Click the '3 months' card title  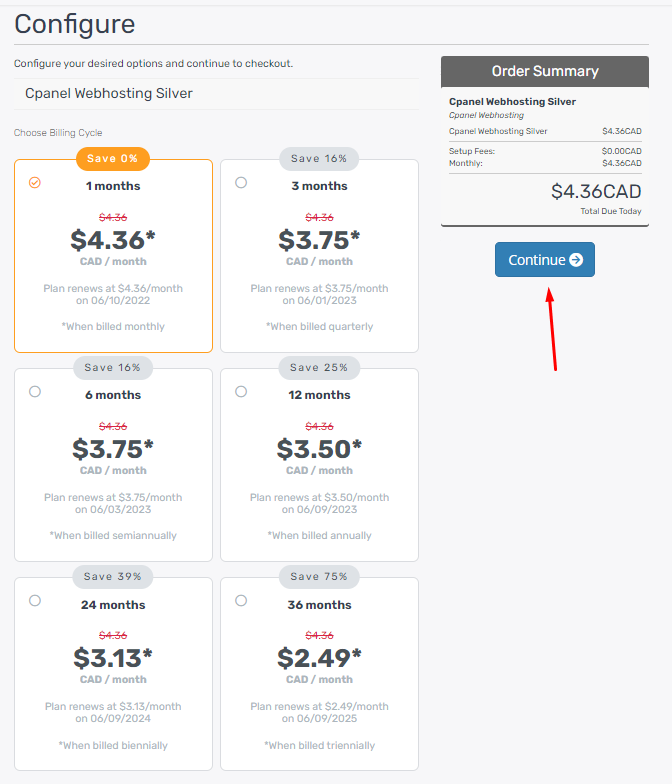(320, 186)
